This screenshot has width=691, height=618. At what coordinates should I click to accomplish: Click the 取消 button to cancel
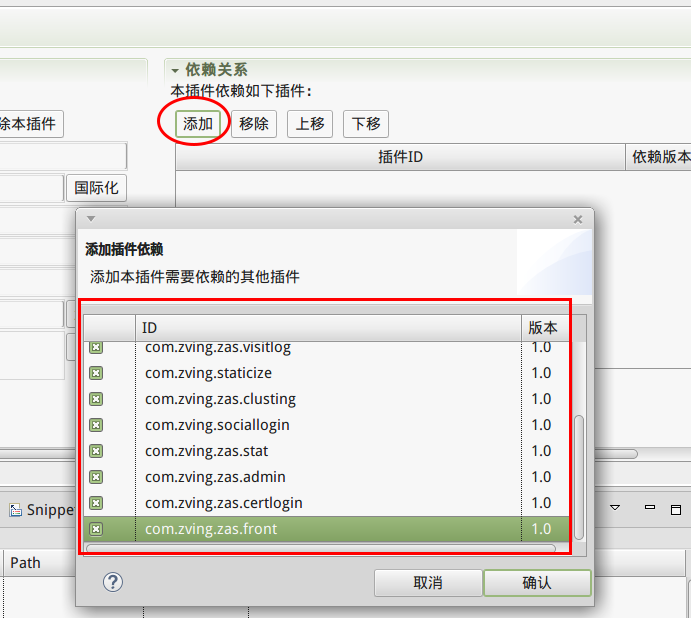coord(427,583)
